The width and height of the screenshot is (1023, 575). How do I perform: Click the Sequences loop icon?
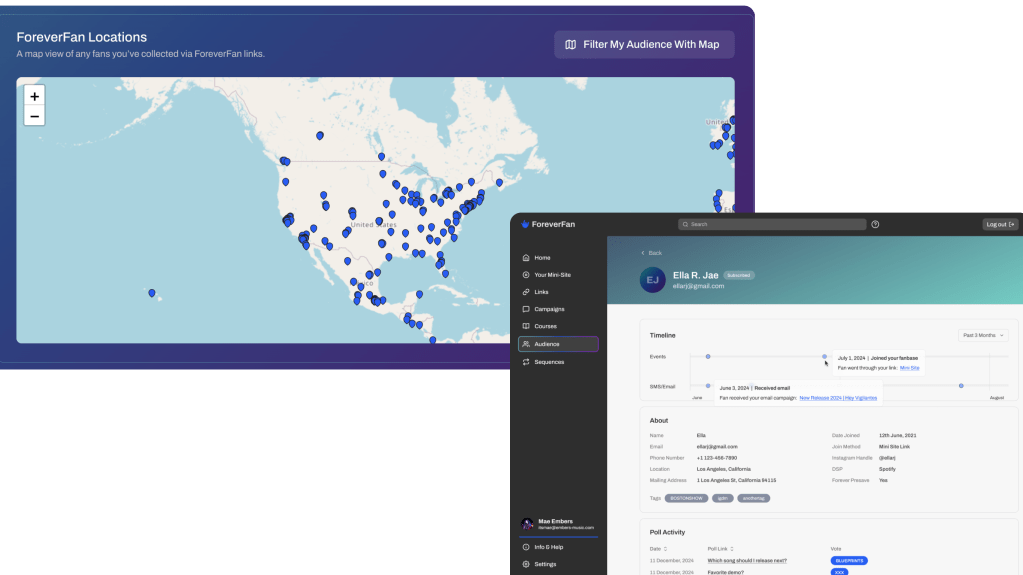click(526, 362)
